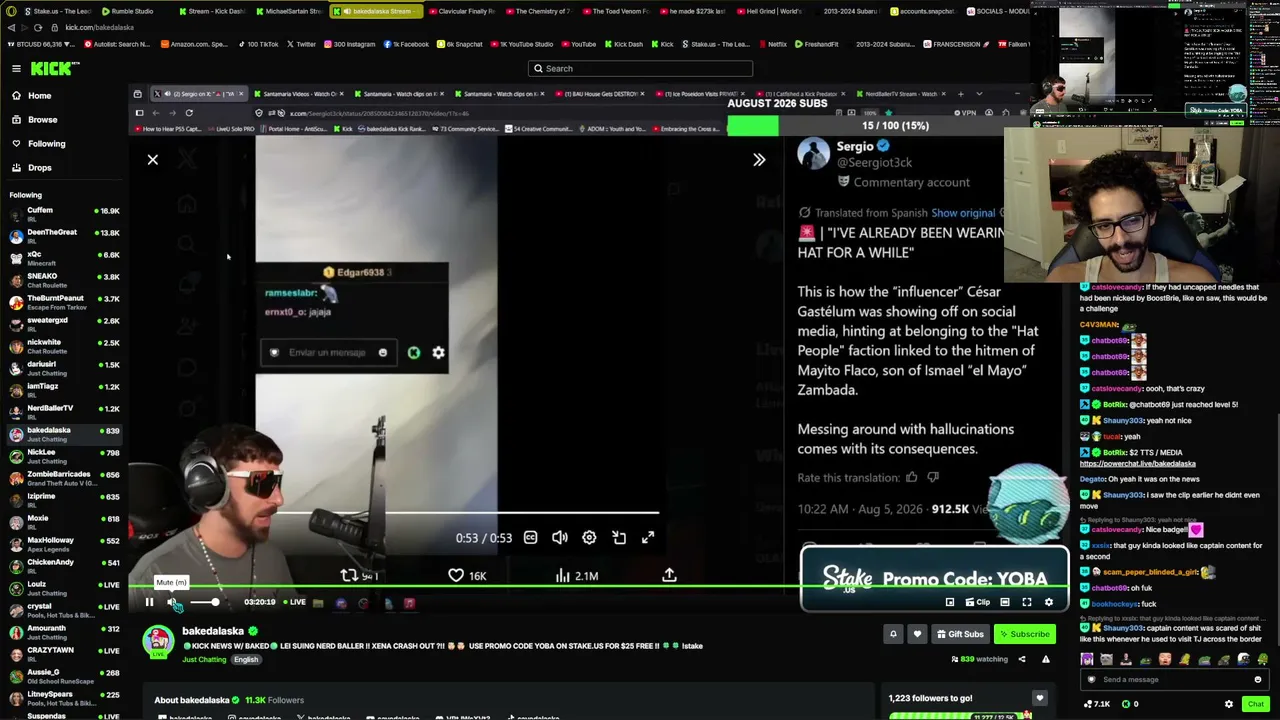Screen dimensions: 1280x720
Task: Click the Kick search field
Action: point(640,68)
